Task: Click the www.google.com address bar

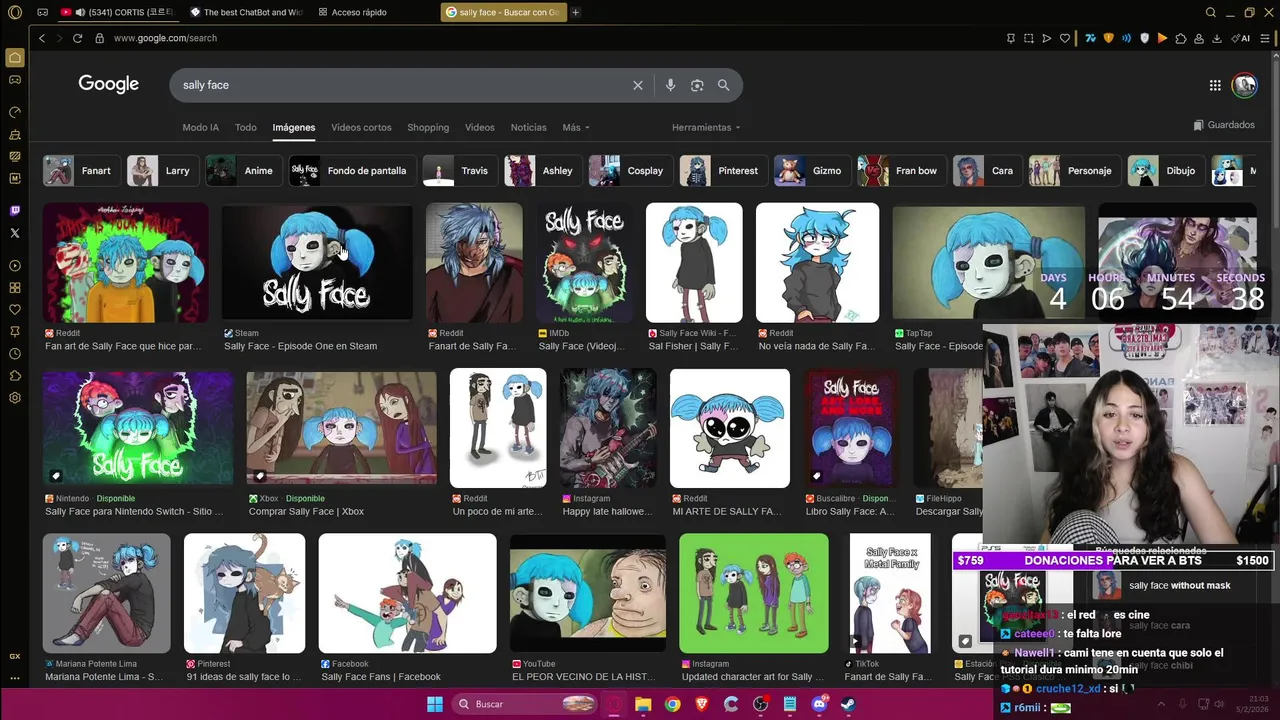Action: tap(165, 38)
